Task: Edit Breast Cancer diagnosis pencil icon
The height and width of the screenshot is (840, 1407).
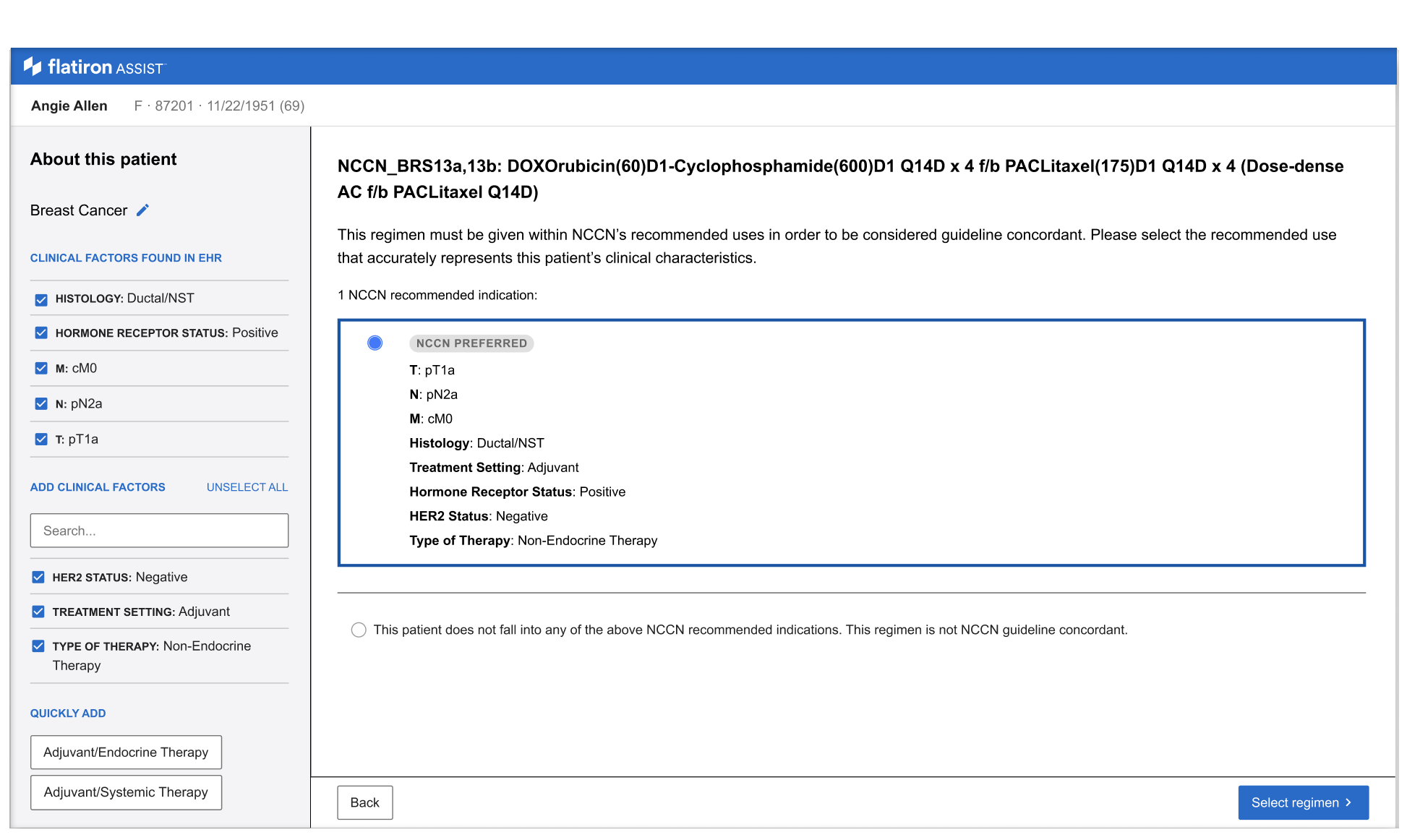Action: [x=143, y=210]
